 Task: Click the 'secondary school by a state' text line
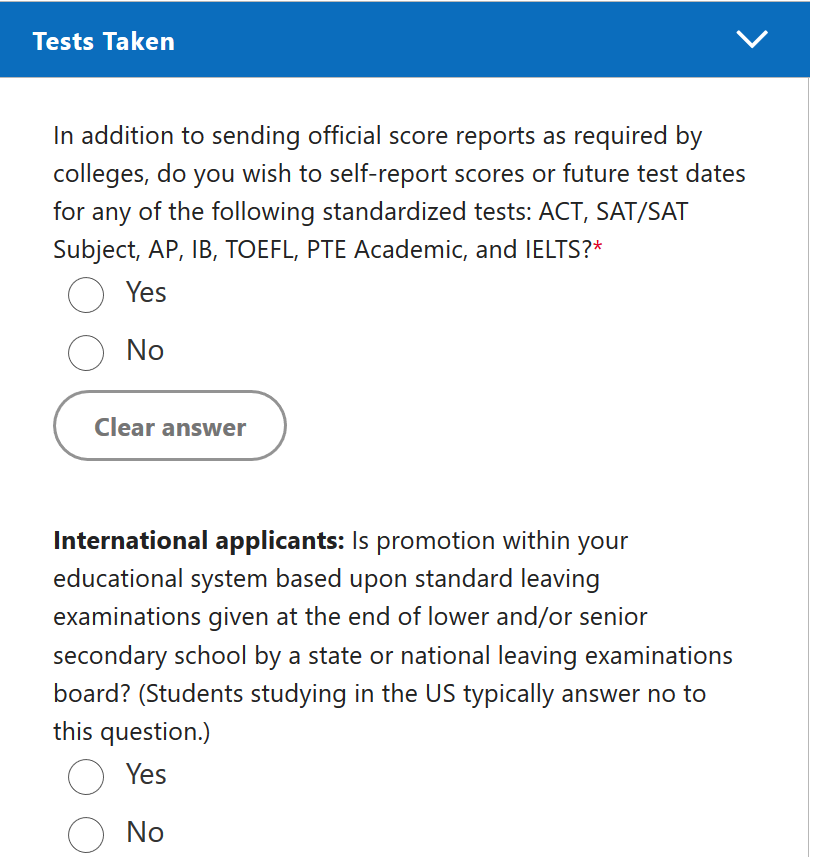click(392, 656)
